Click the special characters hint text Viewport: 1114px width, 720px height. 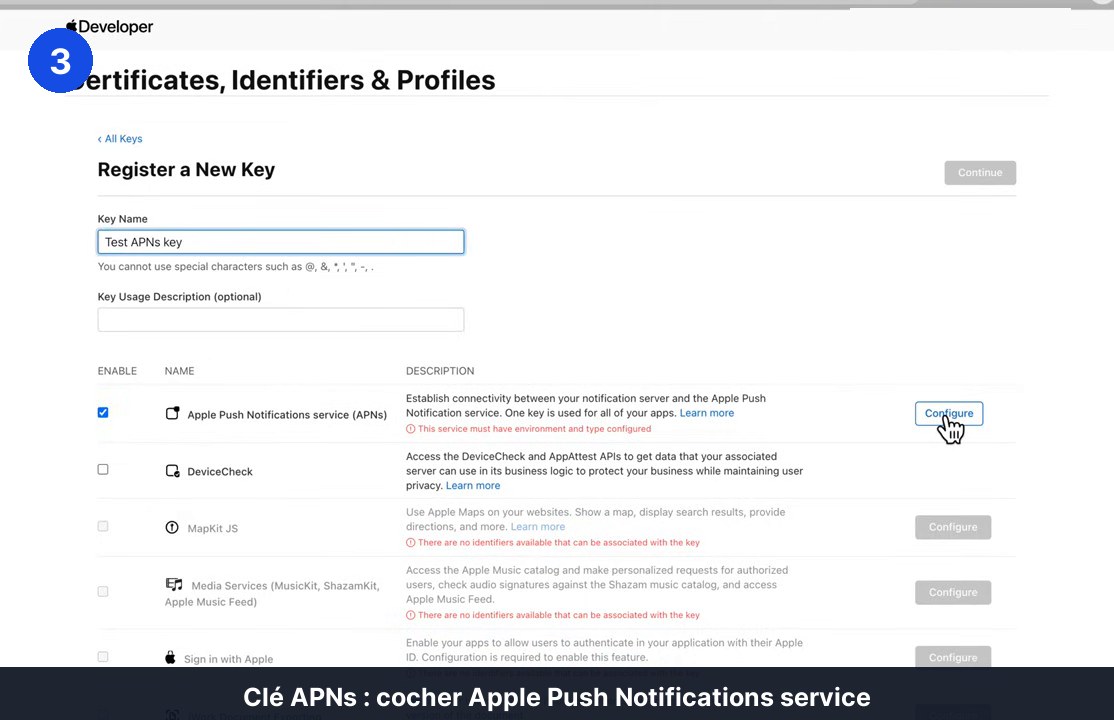236,267
